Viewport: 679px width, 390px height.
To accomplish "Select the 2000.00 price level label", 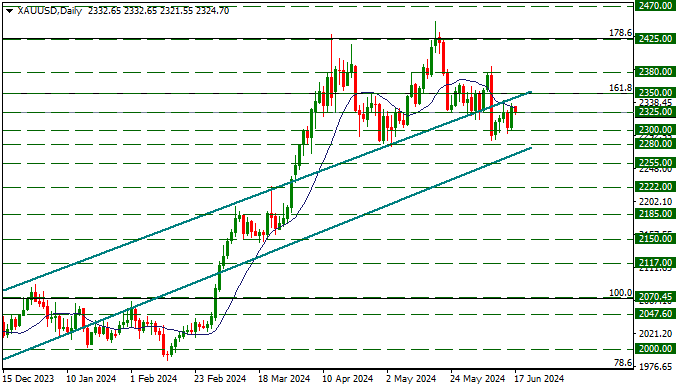I will pos(655,348).
